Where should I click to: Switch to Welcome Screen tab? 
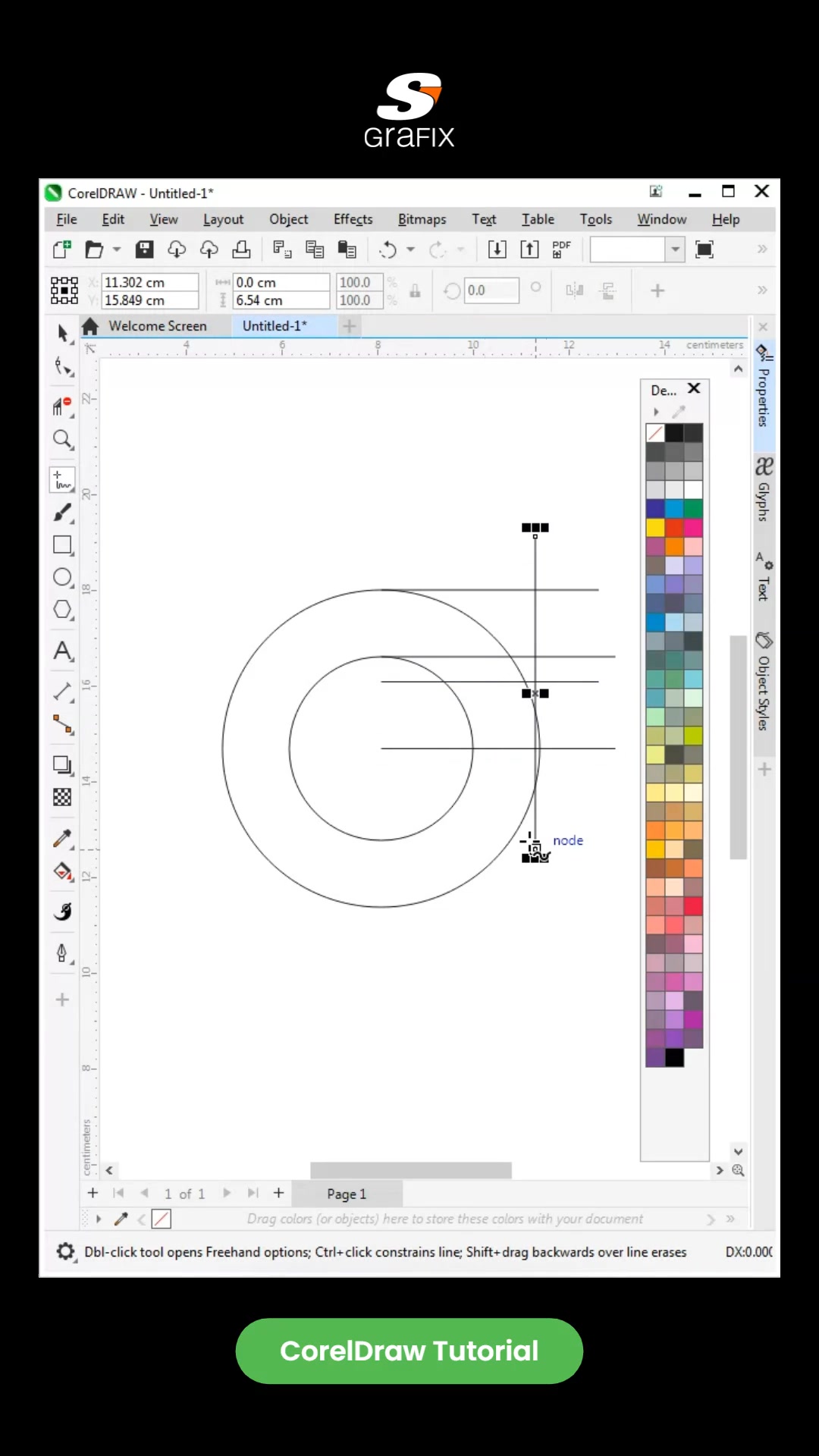[x=157, y=326]
